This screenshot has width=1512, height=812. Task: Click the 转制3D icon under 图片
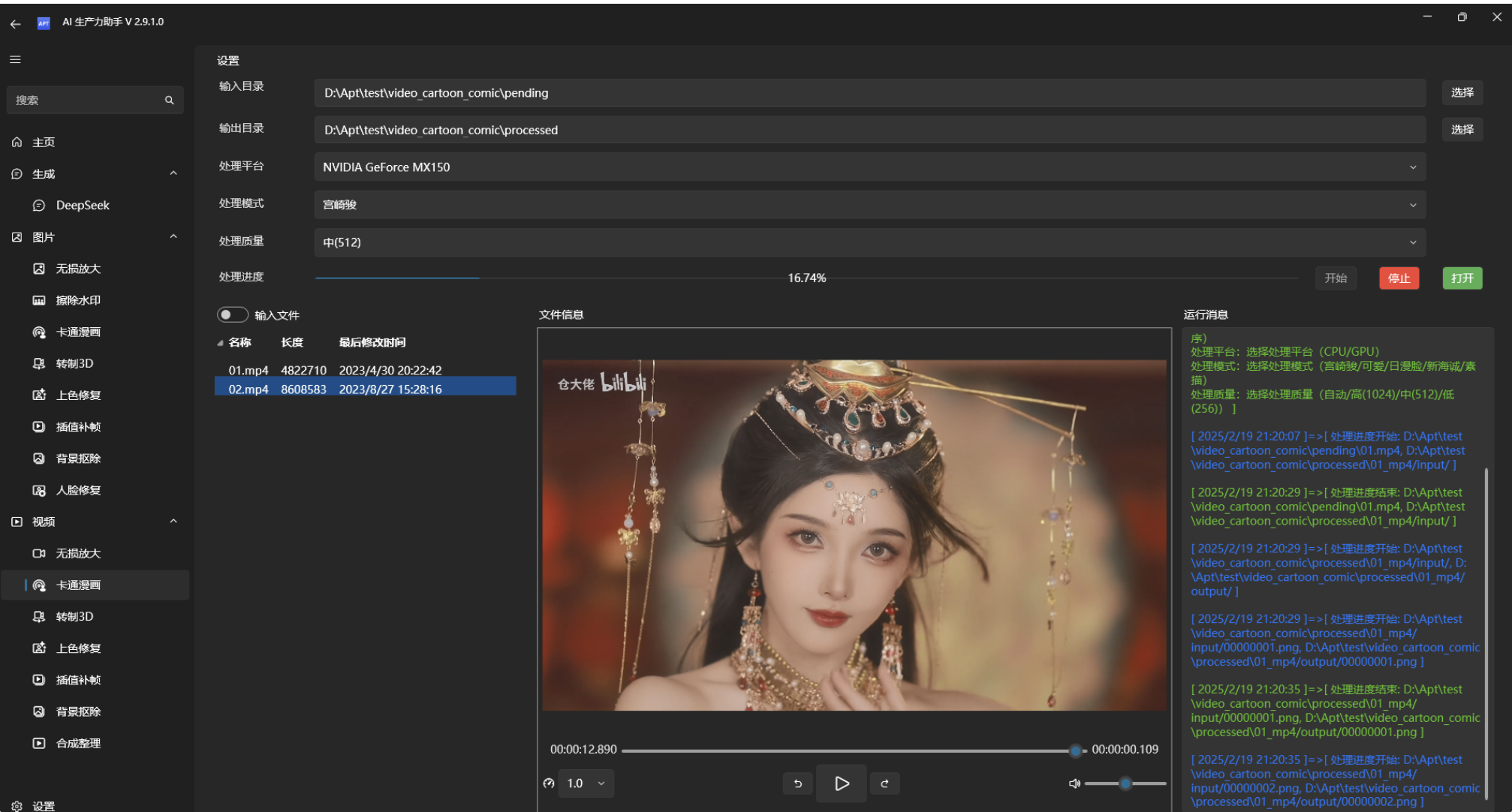pos(39,363)
